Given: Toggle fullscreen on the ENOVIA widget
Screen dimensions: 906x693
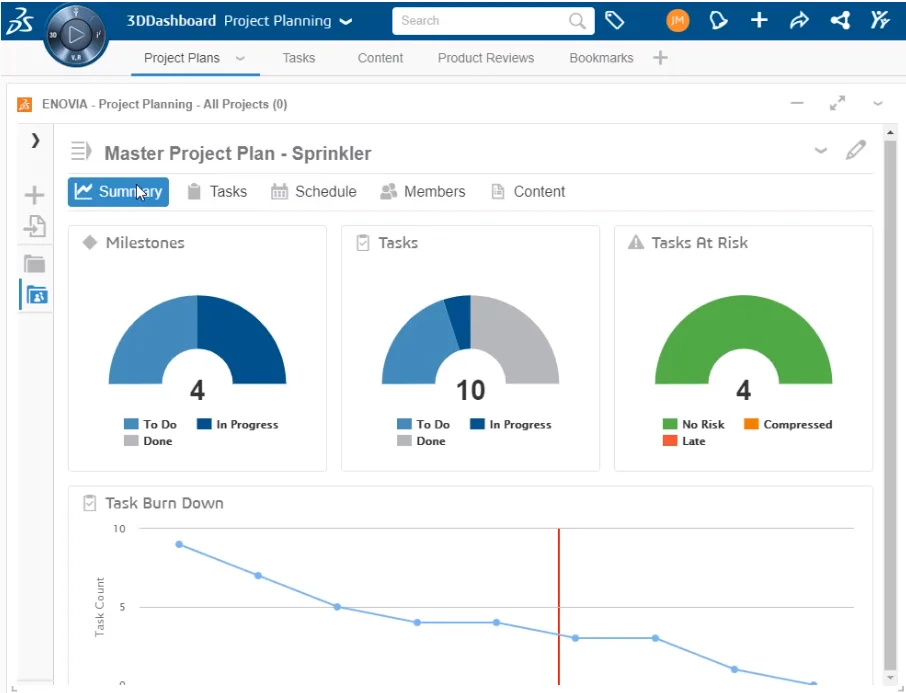Looking at the screenshot, I should [x=838, y=103].
